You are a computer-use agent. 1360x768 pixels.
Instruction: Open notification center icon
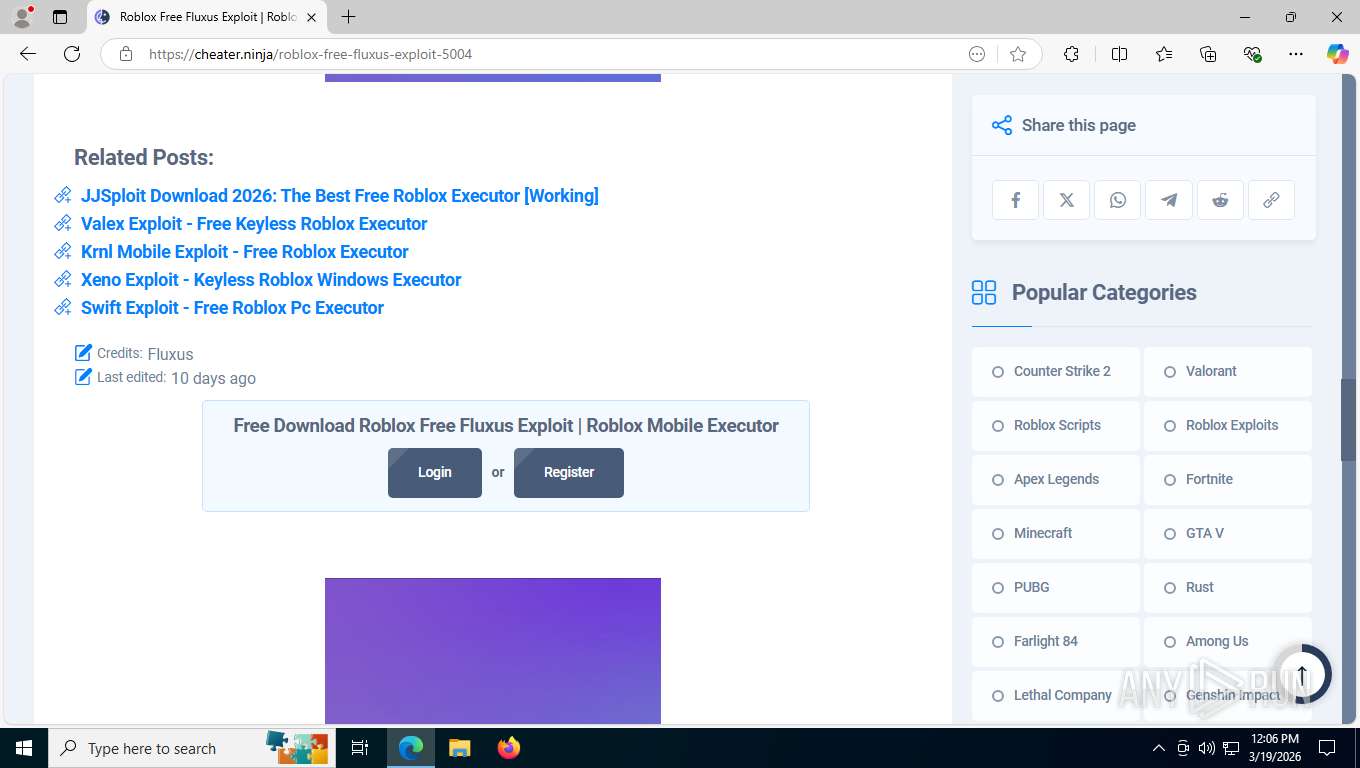pos(1327,748)
